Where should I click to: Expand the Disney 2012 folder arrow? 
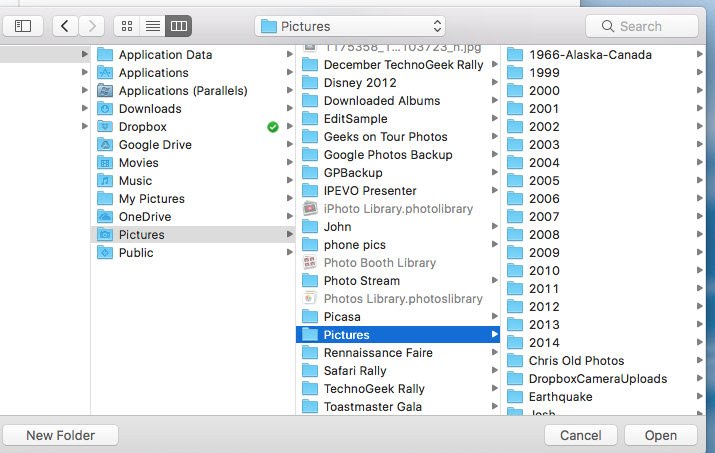coord(494,83)
